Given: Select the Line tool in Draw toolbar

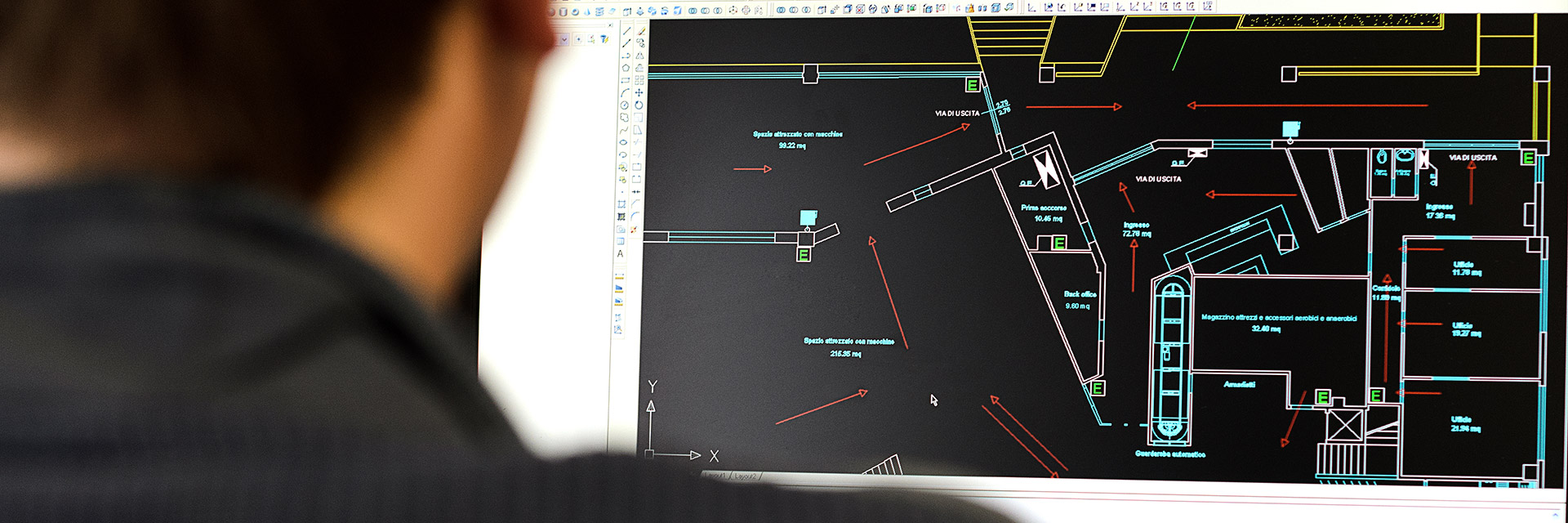Looking at the screenshot, I should tap(626, 32).
